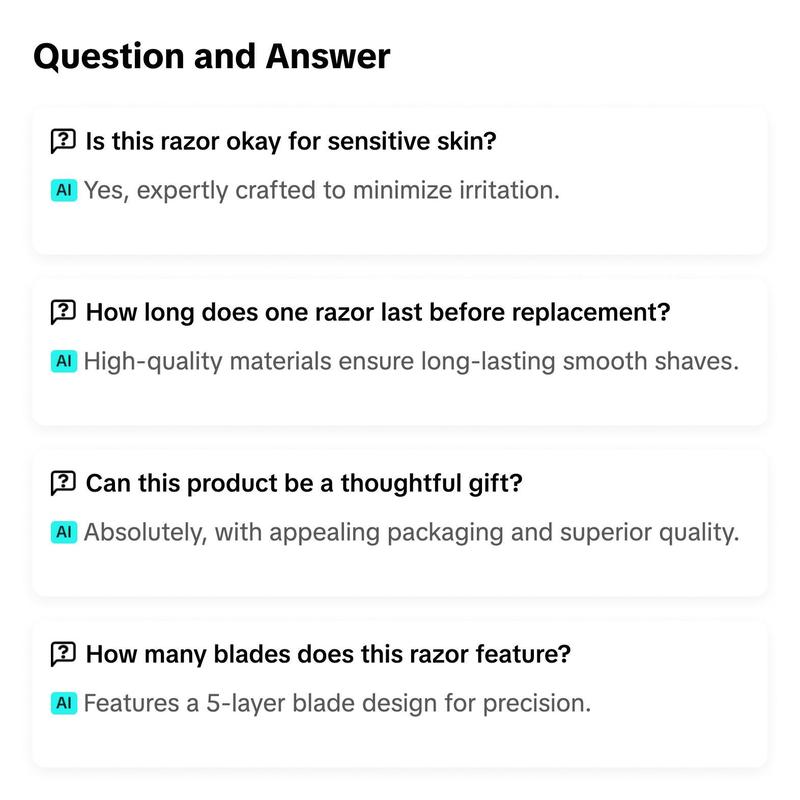Viewport: 800px width, 800px height.
Task: Select 'How many blades does this razor feature?' question
Action: [328, 654]
